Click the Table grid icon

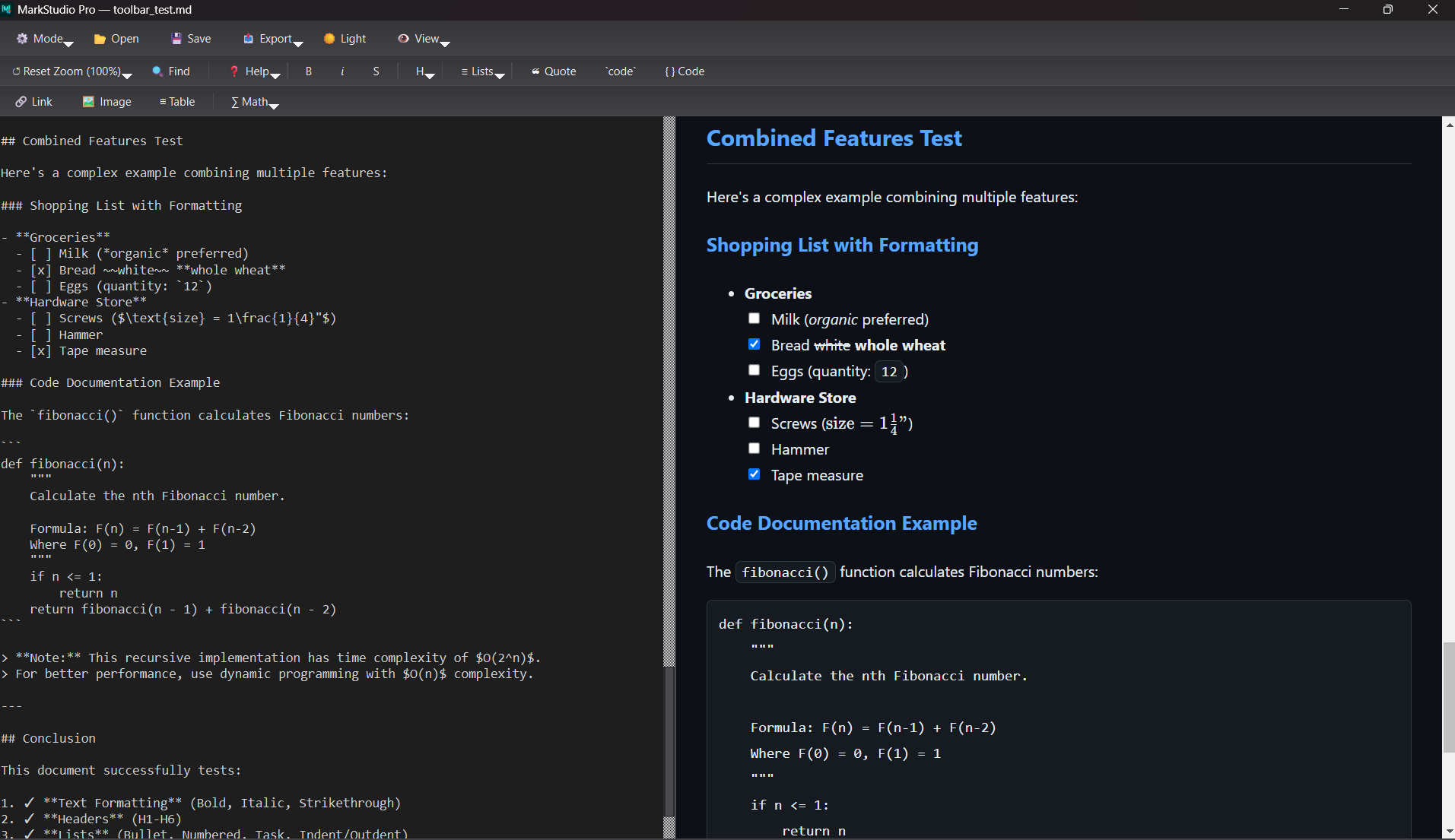(163, 102)
